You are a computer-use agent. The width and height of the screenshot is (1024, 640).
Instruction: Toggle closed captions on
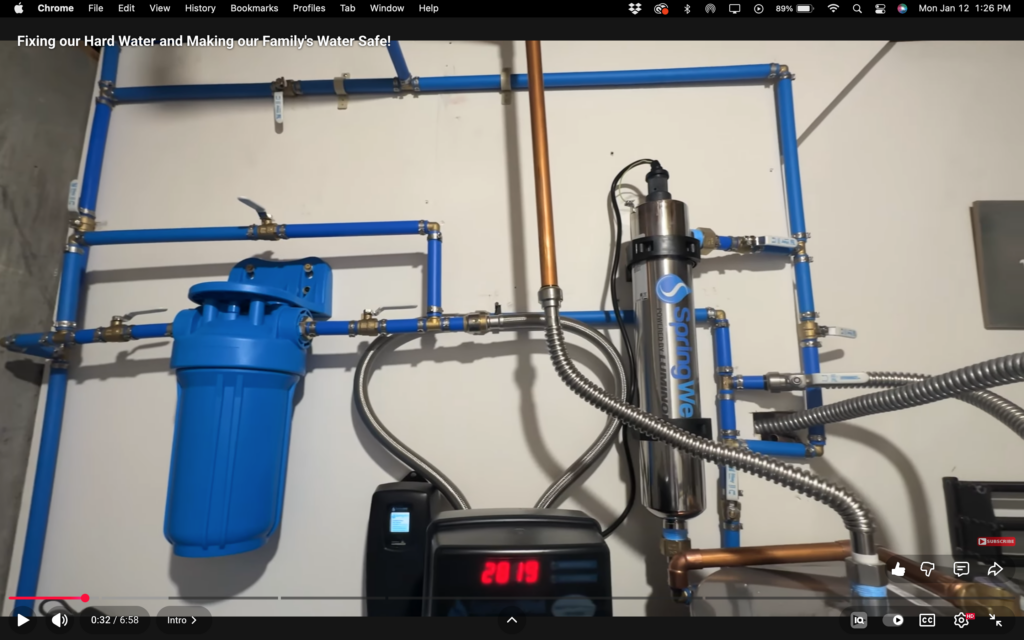pyautogui.click(x=927, y=618)
